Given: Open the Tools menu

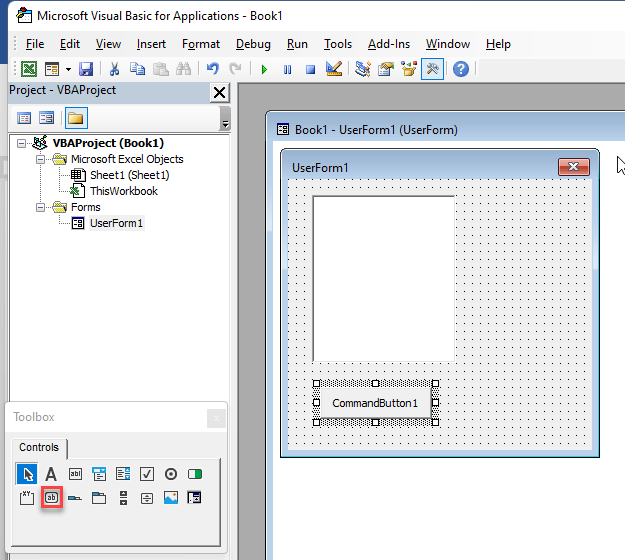Looking at the screenshot, I should coord(338,44).
